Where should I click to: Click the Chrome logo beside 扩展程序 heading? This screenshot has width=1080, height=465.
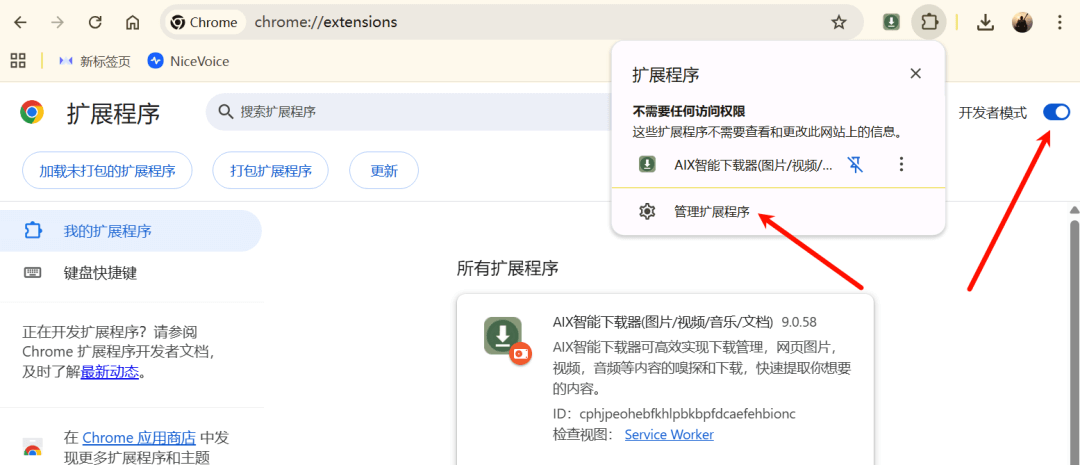(x=32, y=112)
